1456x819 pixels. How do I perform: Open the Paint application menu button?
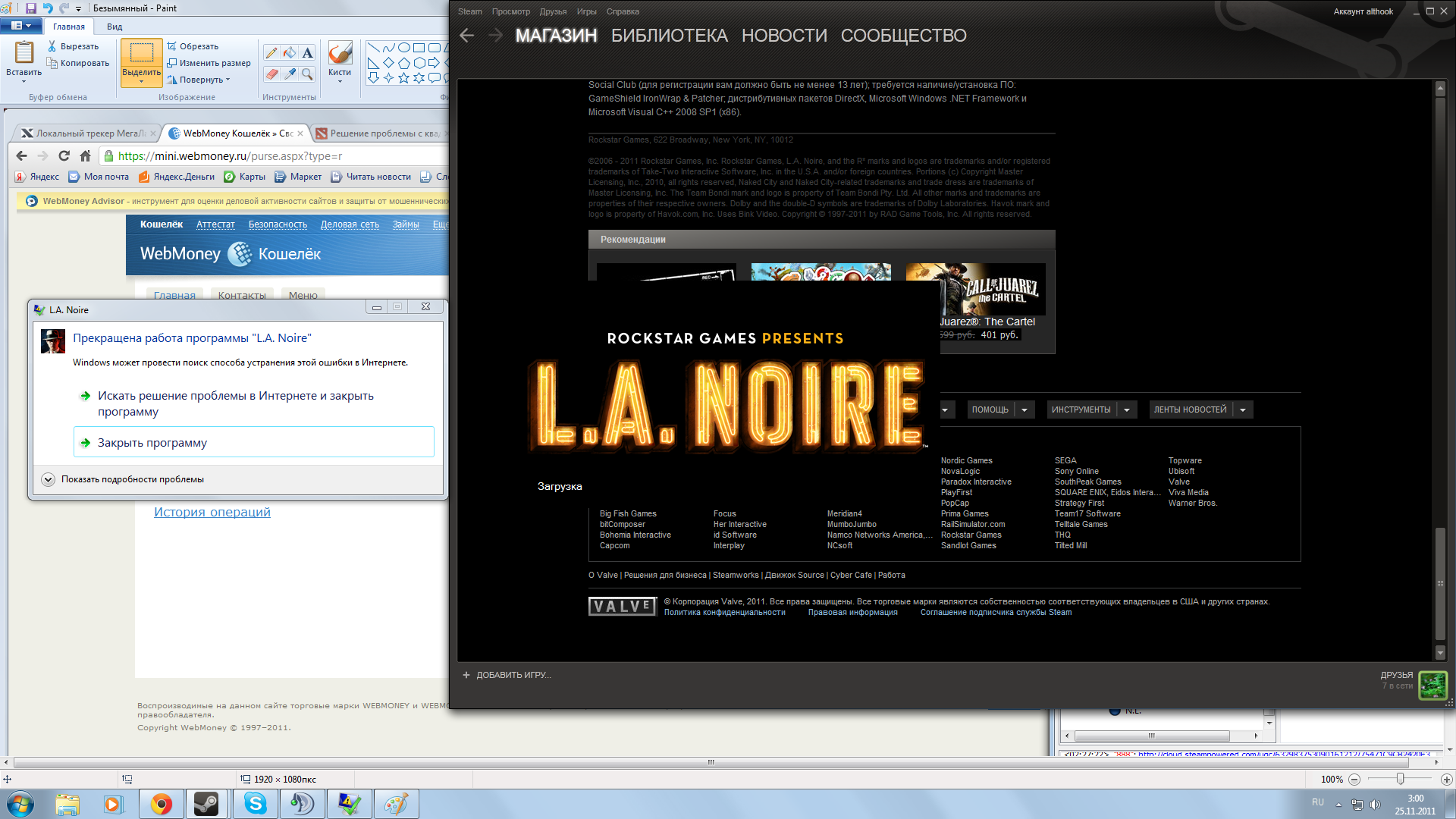pyautogui.click(x=21, y=26)
